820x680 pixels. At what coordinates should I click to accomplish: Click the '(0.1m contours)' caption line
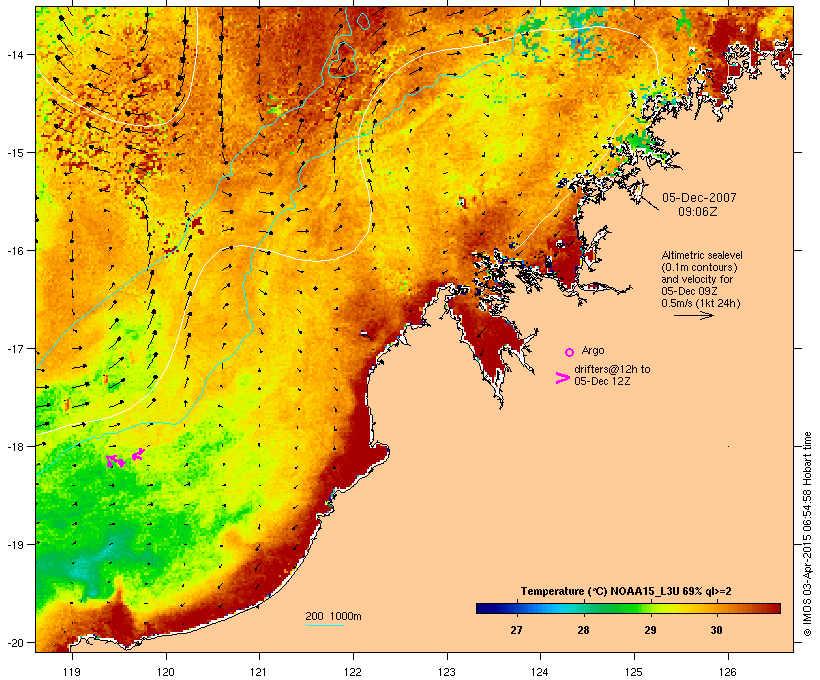click(699, 267)
